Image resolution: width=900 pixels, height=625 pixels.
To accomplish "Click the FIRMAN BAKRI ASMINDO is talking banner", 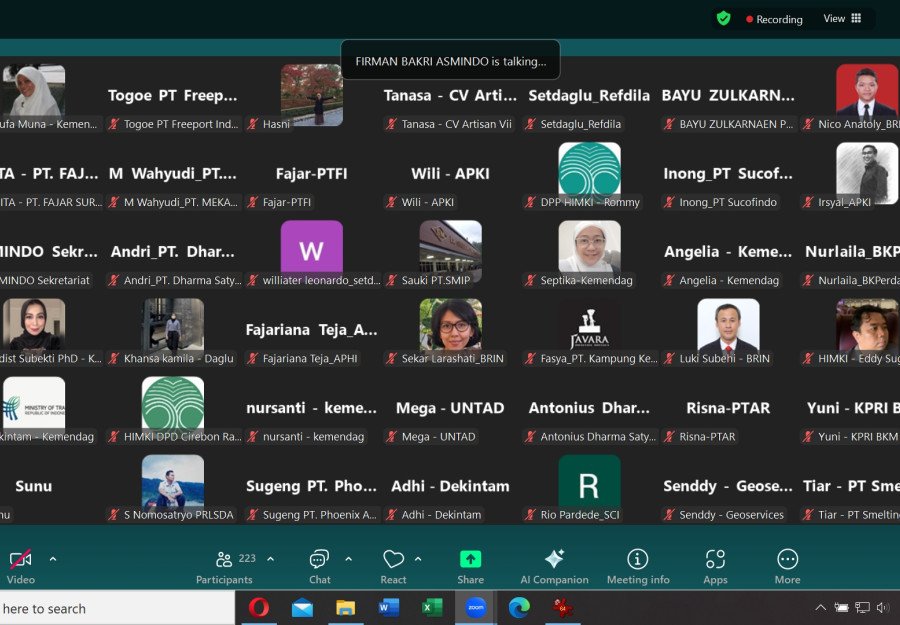I will pyautogui.click(x=451, y=60).
